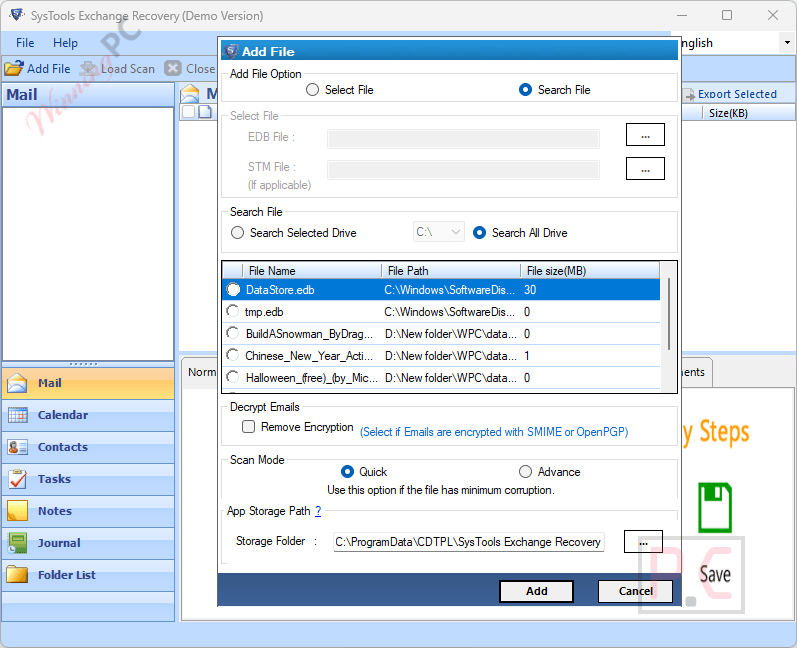Choose the Search File radio option
The width and height of the screenshot is (797, 648).
[525, 90]
